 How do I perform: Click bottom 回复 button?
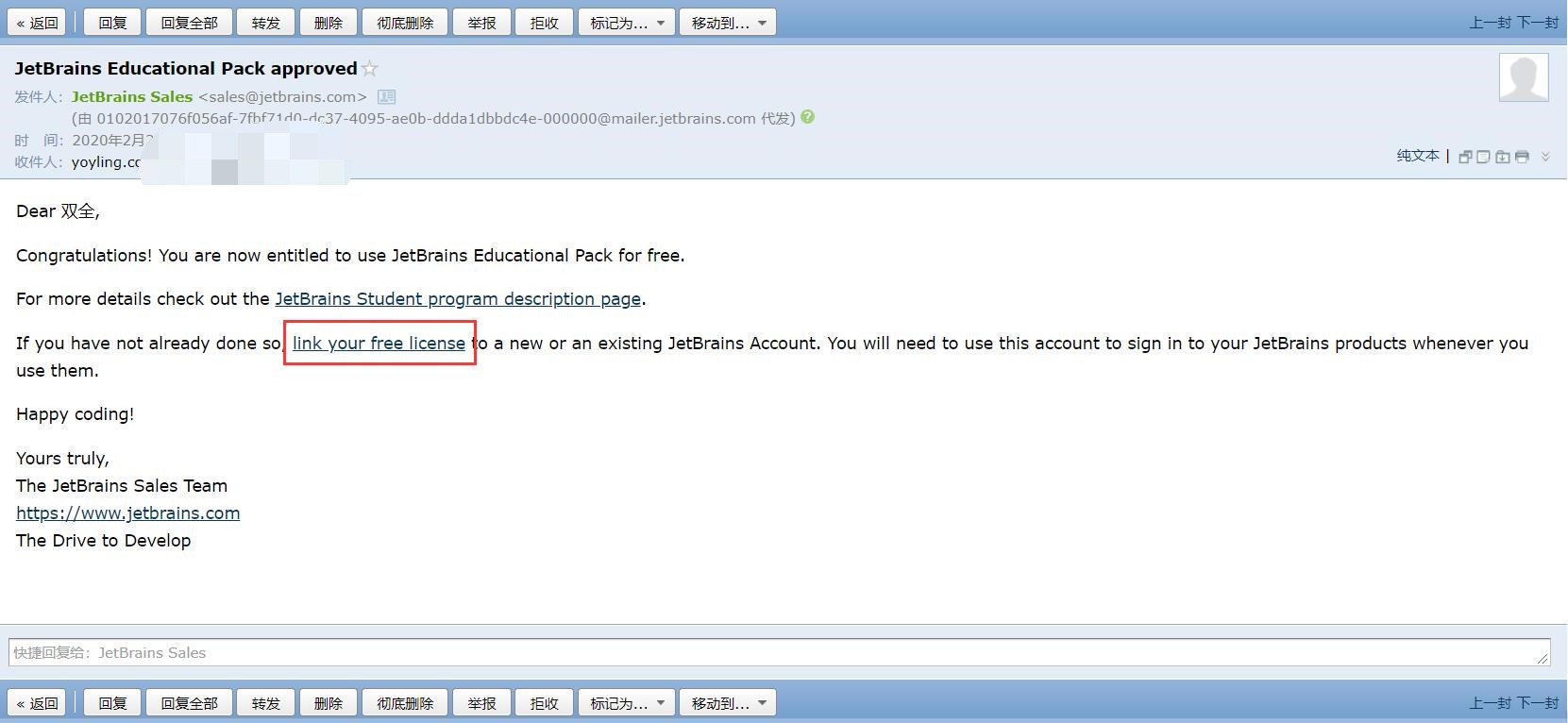[x=112, y=703]
